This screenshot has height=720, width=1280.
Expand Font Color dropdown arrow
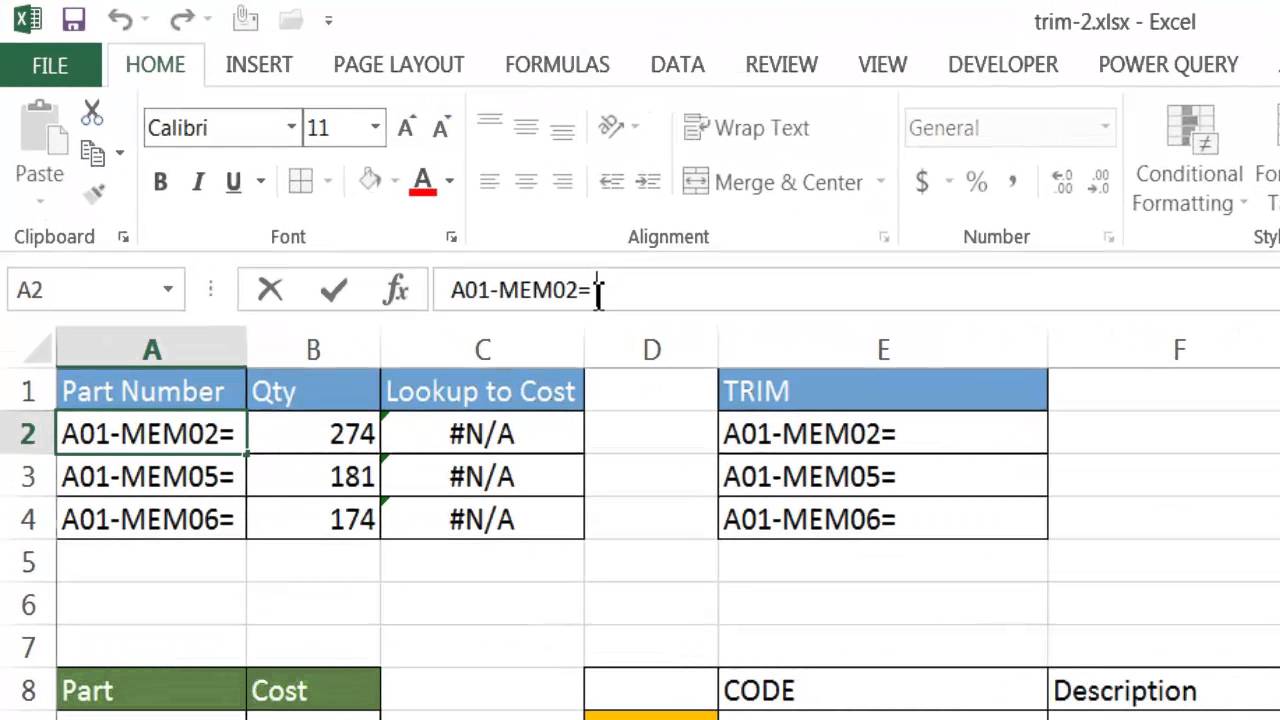coord(449,182)
